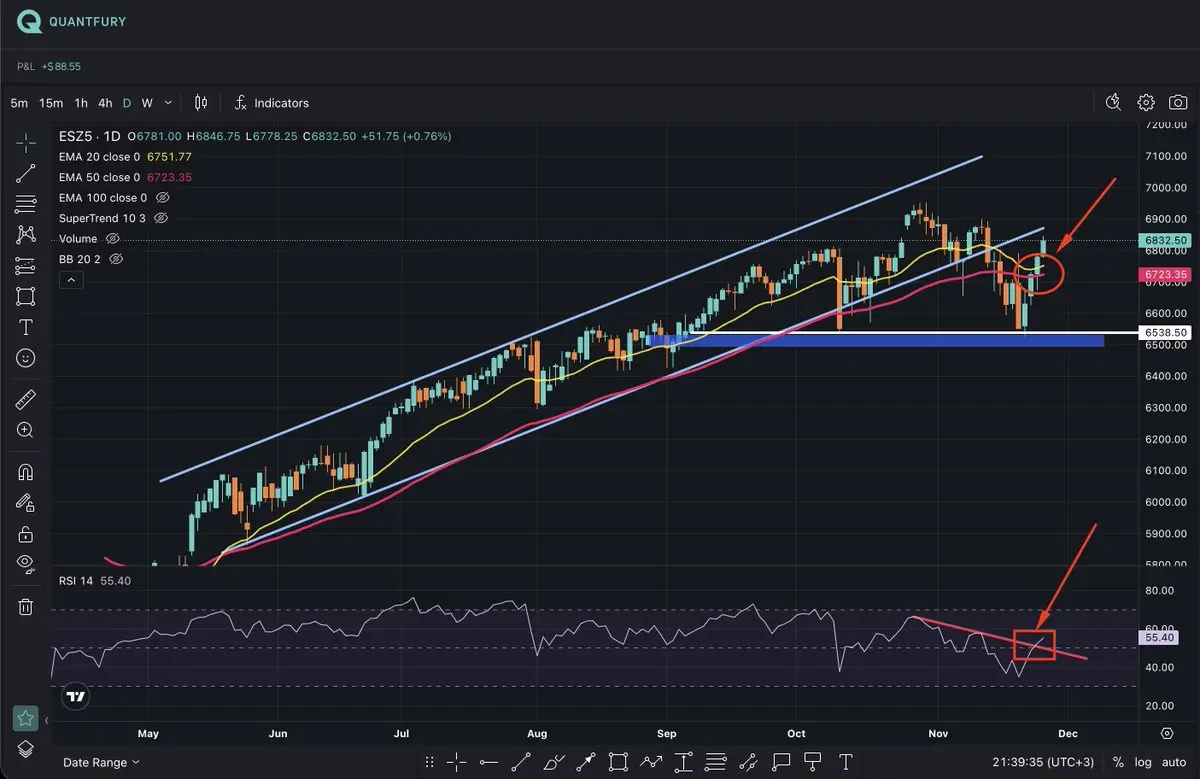Select rectangle tool in bottom favorites bar
1200x779 pixels.
point(618,761)
